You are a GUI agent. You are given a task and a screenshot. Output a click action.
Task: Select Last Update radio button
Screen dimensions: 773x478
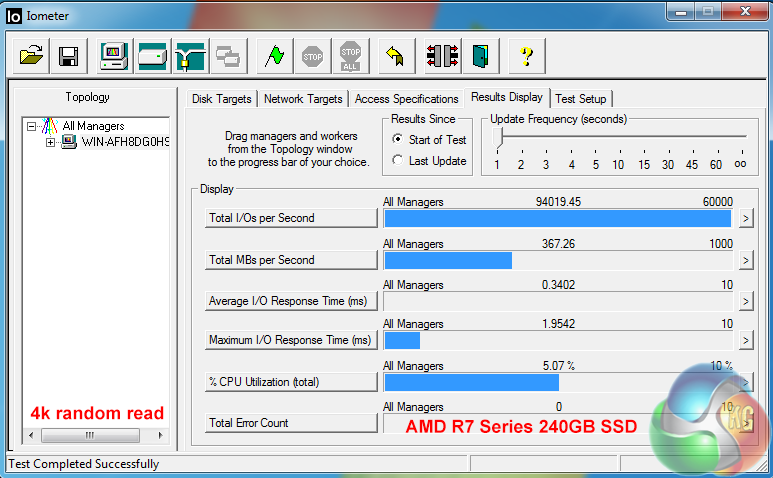397,160
